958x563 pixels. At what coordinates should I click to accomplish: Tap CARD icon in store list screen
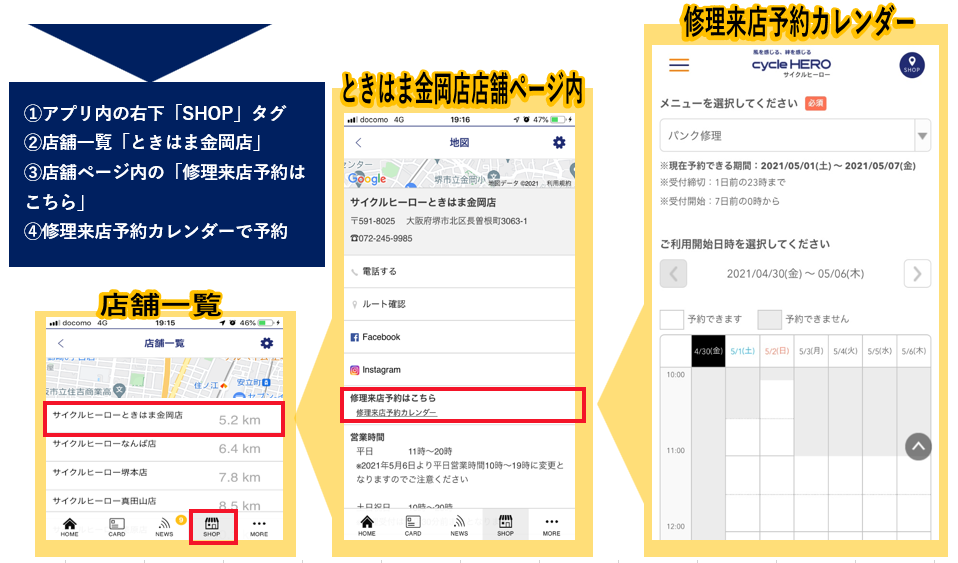[x=117, y=527]
